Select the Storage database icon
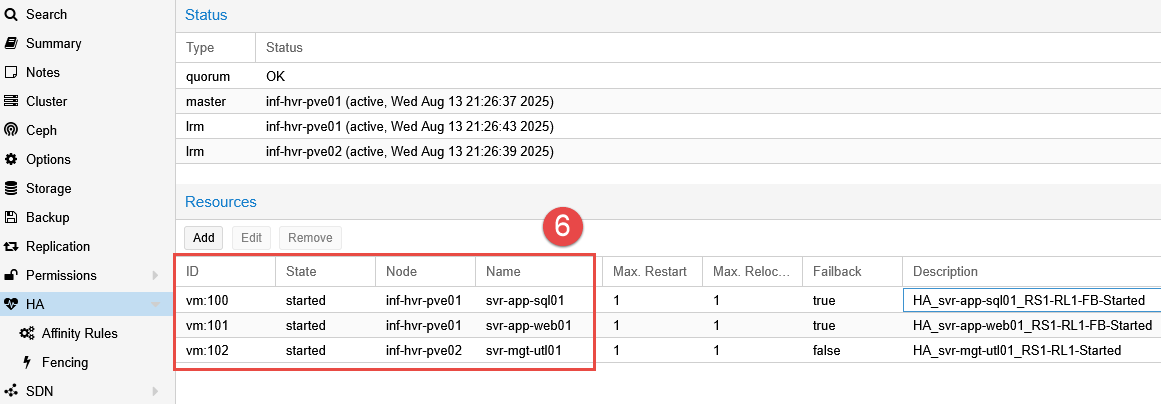The width and height of the screenshot is (1161, 404). (11, 189)
